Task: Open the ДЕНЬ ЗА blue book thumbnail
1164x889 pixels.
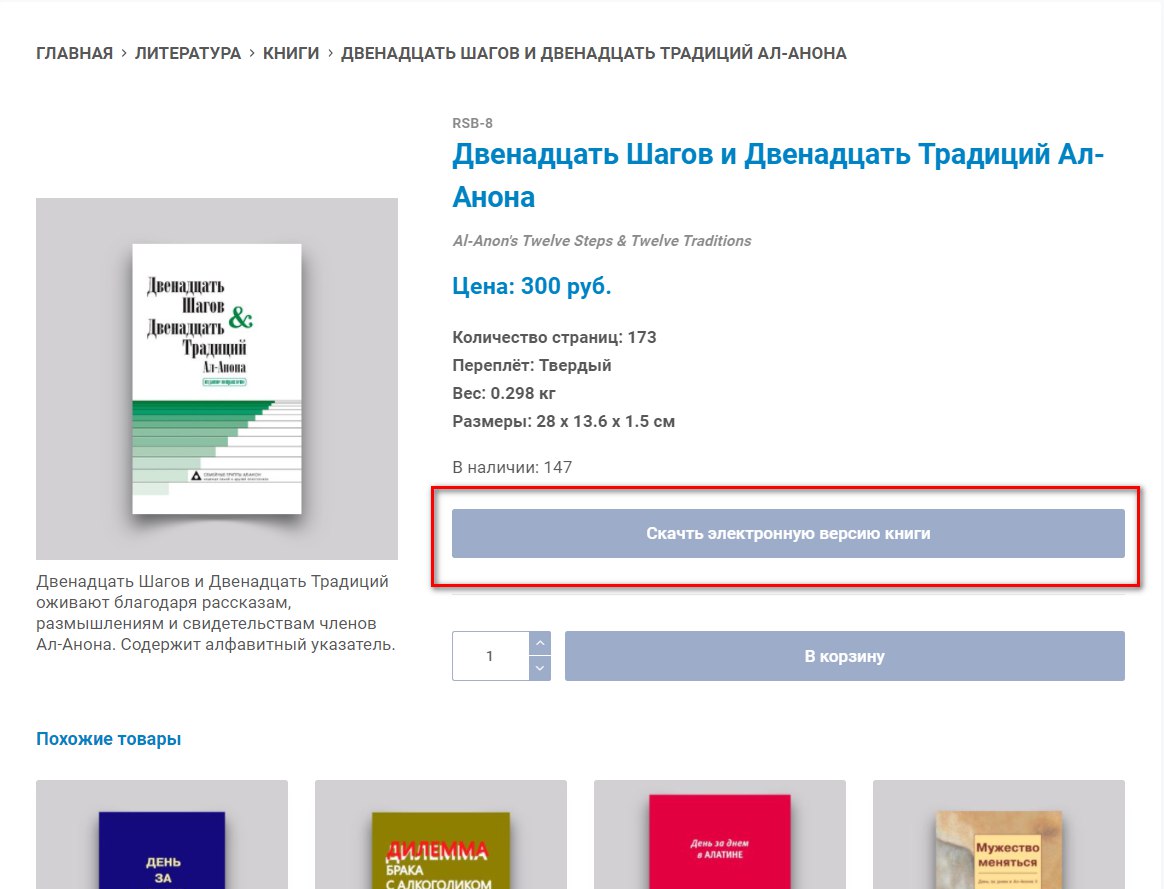Action: [x=162, y=834]
